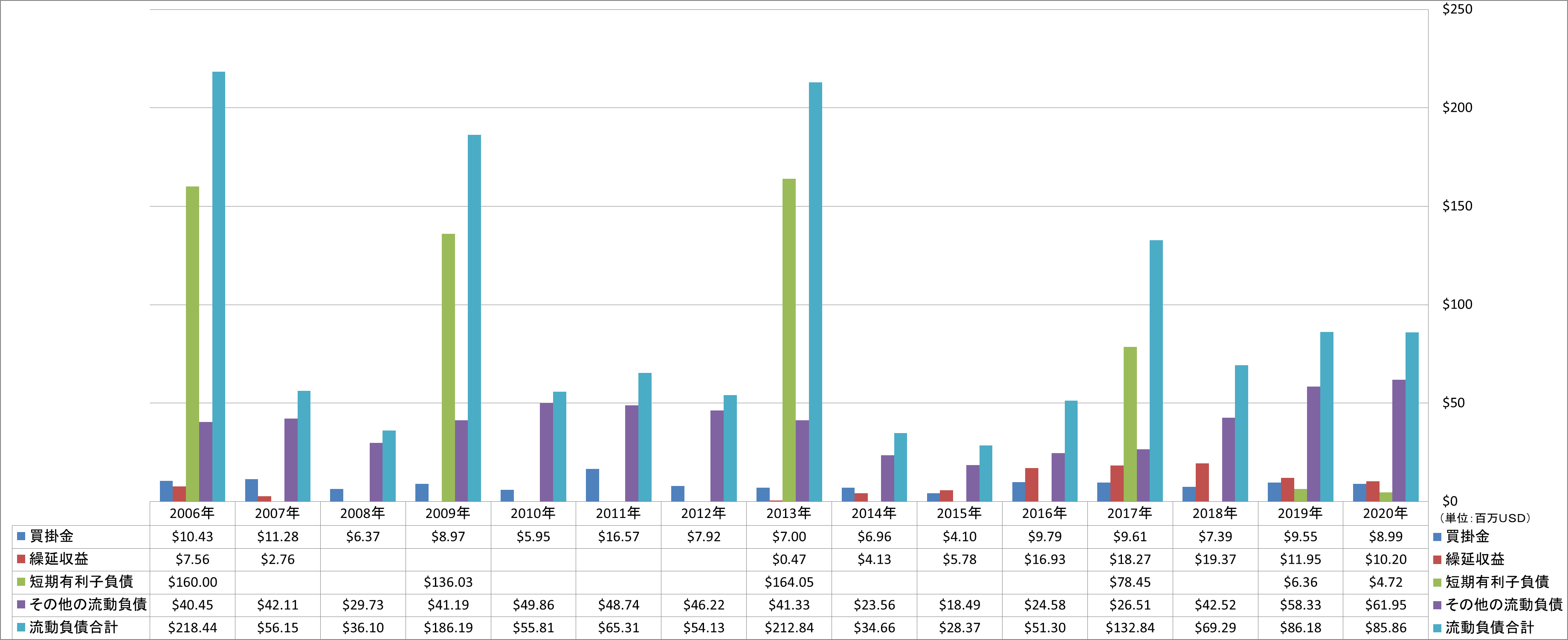Click the 繰延収益 legend label on the right
Image resolution: width=1568 pixels, height=640 pixels.
(x=1475, y=559)
